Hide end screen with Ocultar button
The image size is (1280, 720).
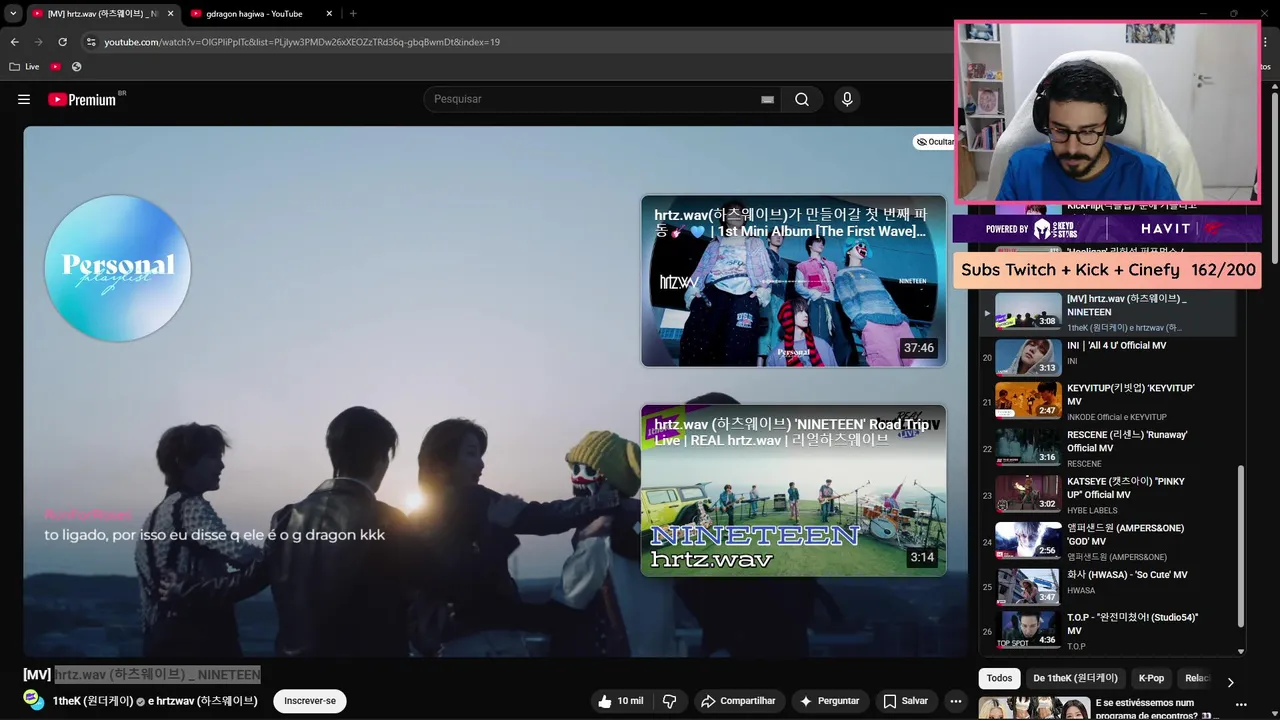point(935,142)
